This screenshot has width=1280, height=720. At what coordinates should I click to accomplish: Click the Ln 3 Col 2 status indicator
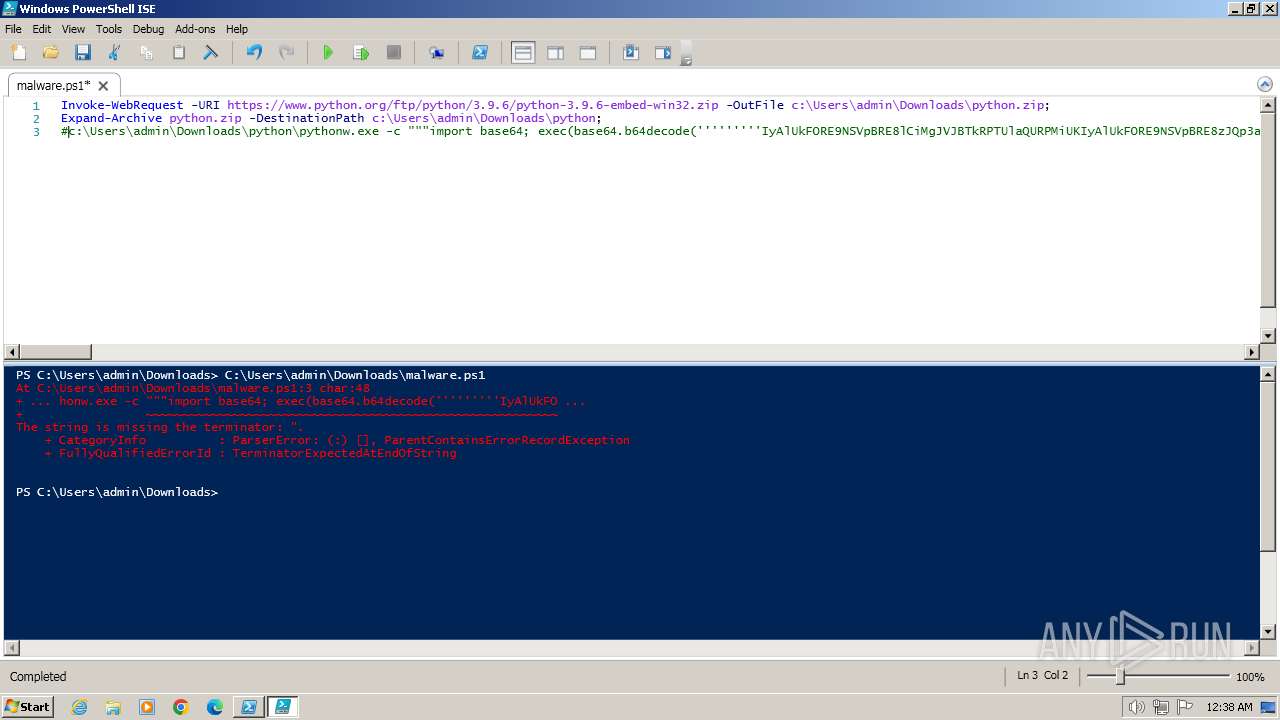[1042, 676]
